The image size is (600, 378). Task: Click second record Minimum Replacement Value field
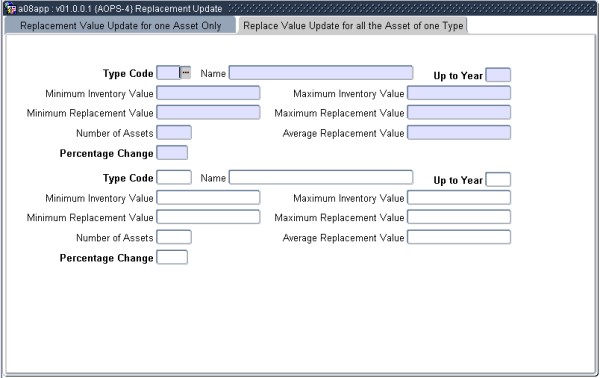coord(209,217)
